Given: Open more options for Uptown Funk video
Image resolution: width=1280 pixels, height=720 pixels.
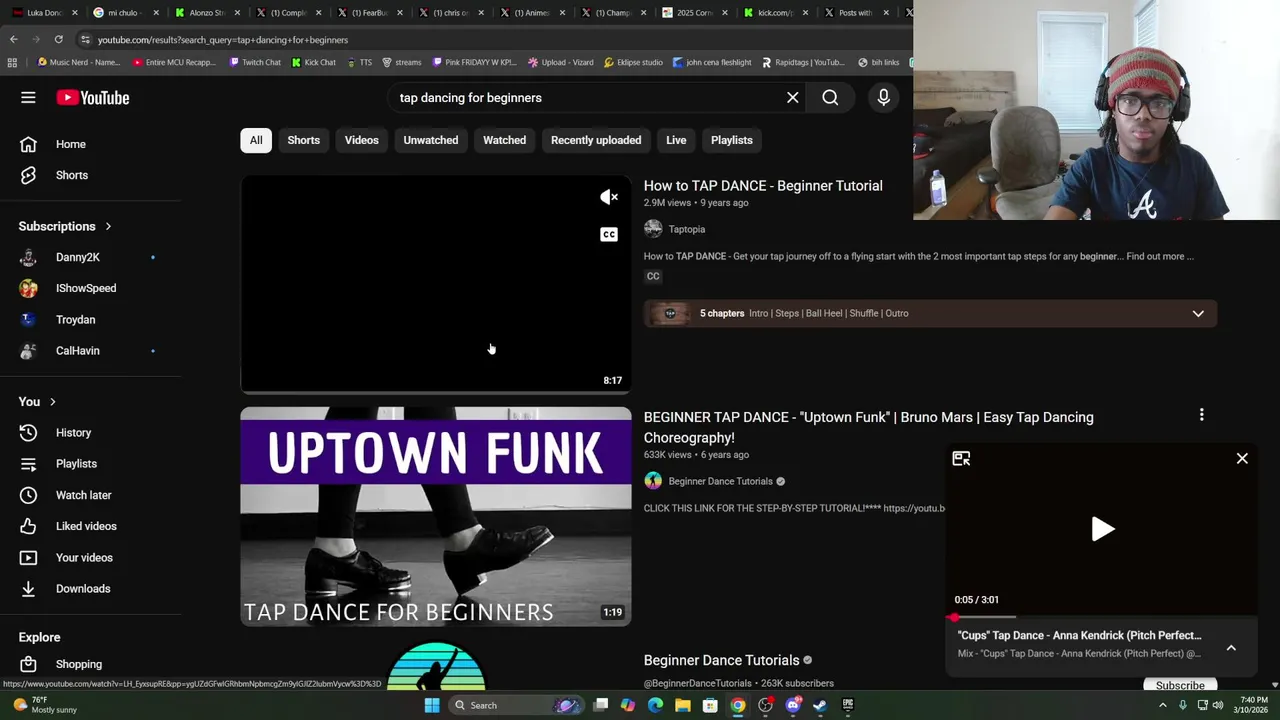Looking at the screenshot, I should click(x=1201, y=414).
